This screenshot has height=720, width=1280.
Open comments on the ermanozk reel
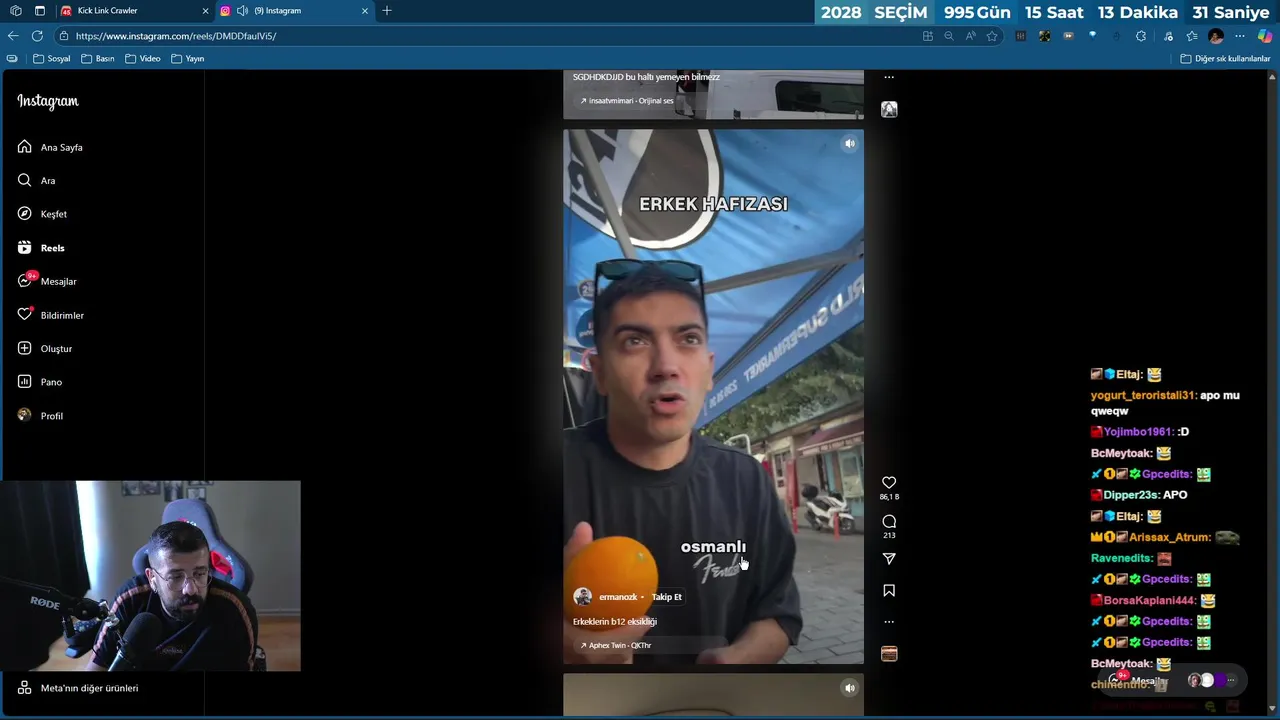[x=889, y=521]
